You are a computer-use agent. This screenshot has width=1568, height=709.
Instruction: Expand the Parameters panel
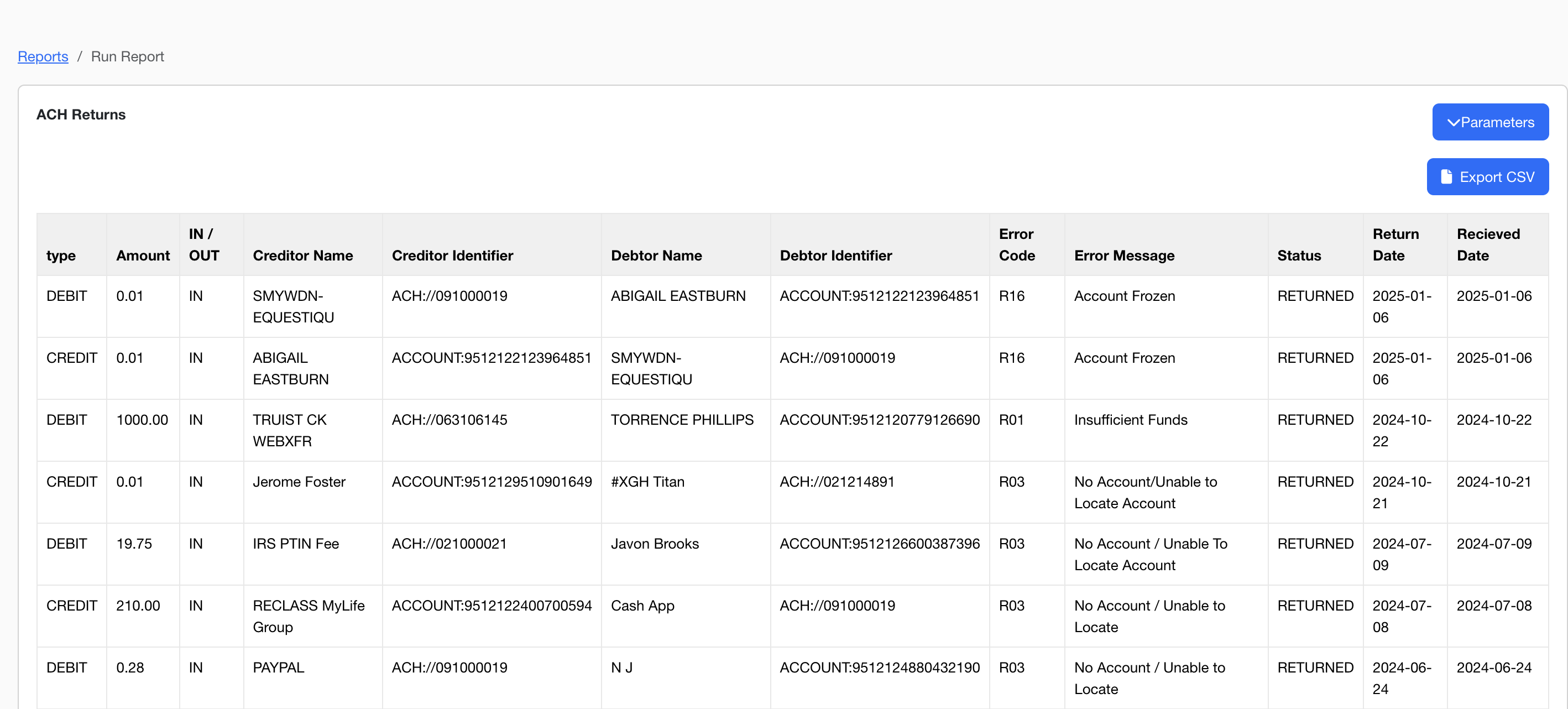tap(1490, 122)
